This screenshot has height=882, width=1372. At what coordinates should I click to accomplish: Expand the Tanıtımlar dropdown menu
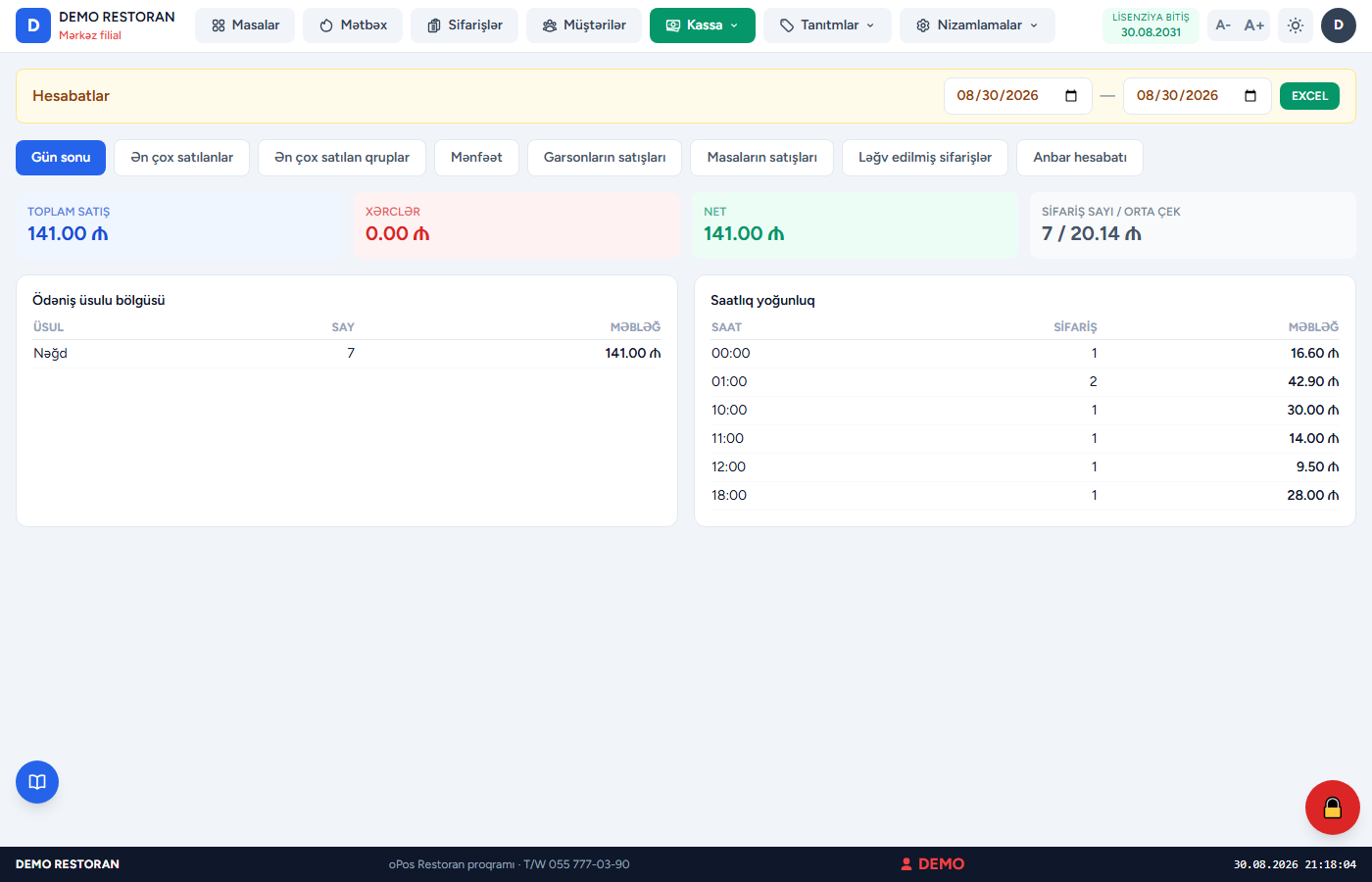point(828,25)
